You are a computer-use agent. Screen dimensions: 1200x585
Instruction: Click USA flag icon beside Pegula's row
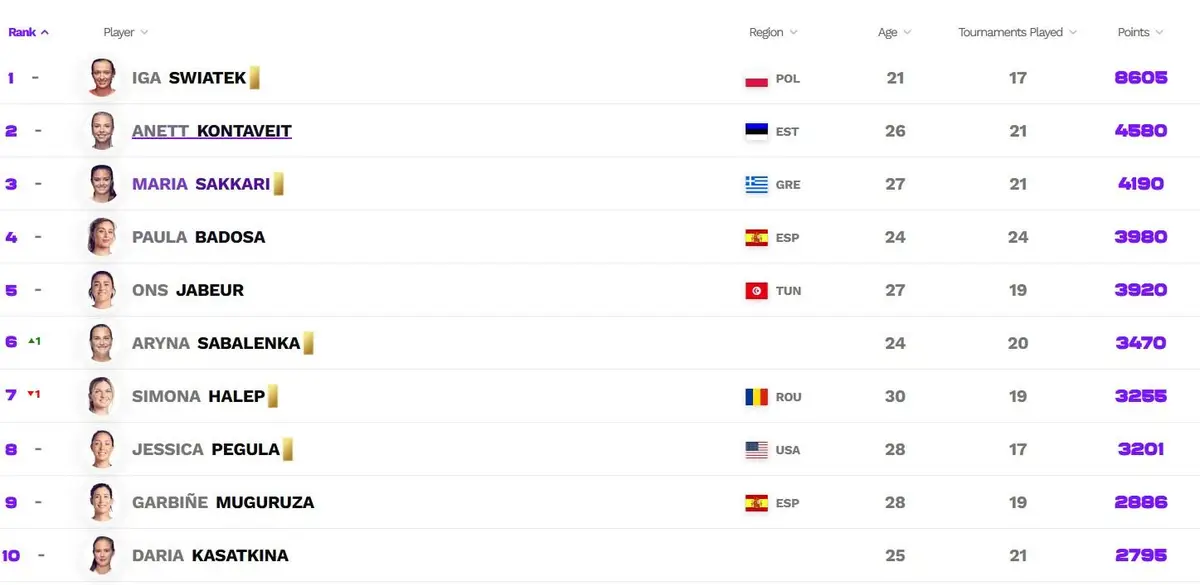click(756, 450)
